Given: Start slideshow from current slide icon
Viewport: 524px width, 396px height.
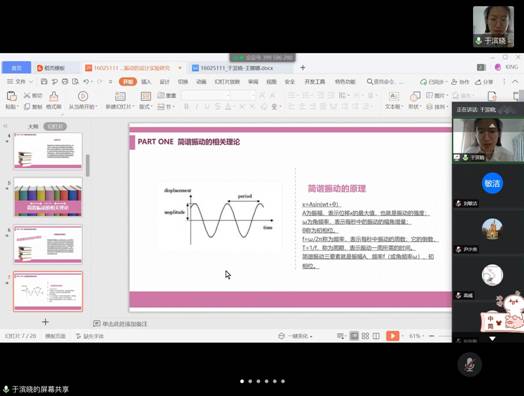Looking at the screenshot, I should [83, 96].
